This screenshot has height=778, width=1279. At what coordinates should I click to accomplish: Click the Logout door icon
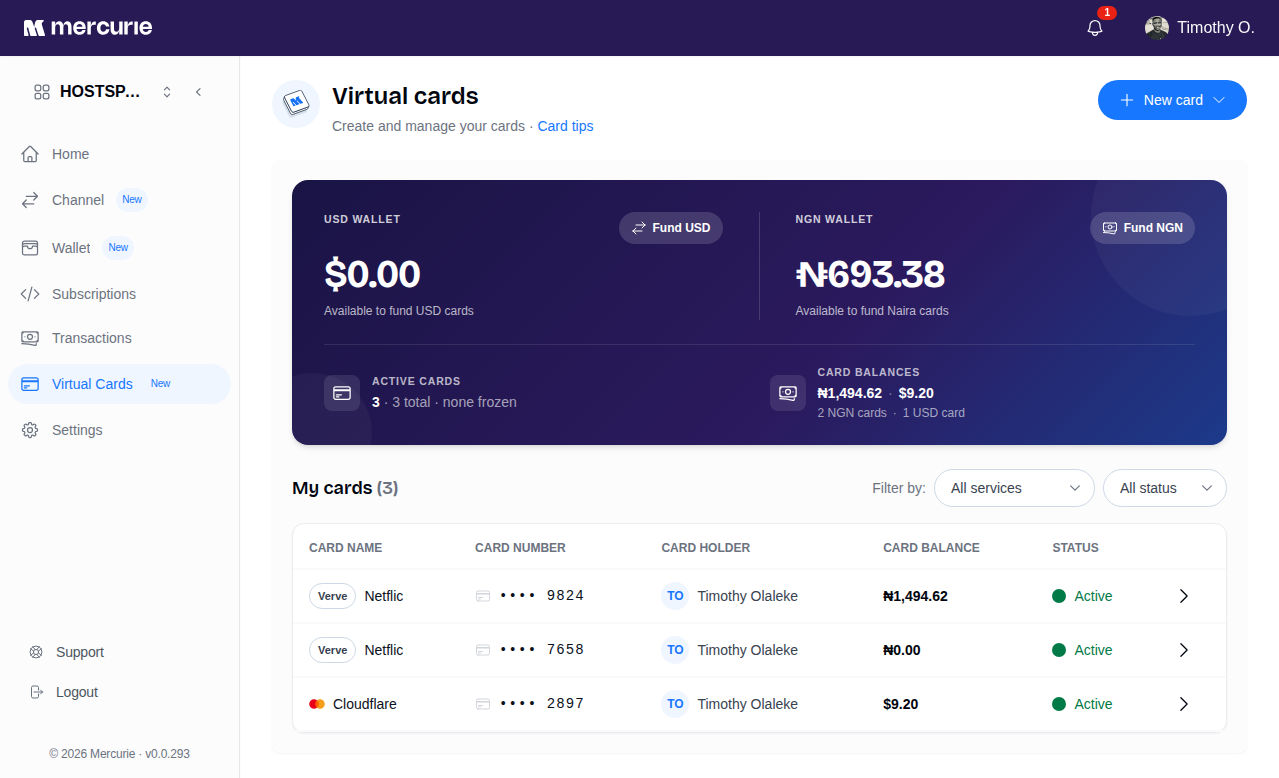tap(36, 692)
